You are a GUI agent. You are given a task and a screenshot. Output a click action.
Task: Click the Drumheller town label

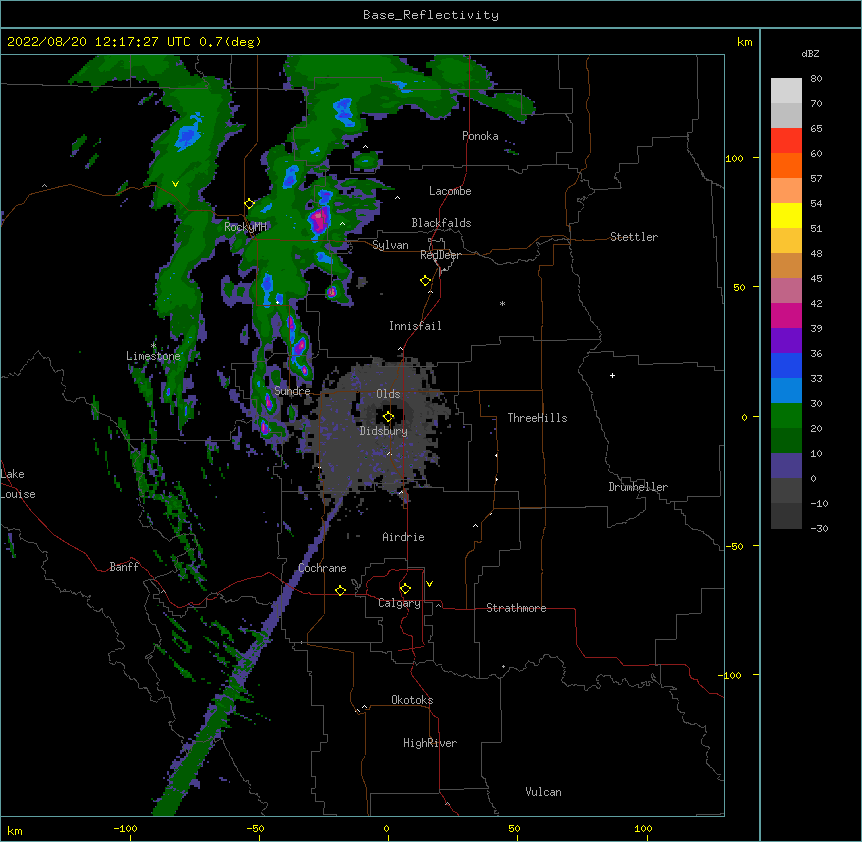(x=638, y=487)
